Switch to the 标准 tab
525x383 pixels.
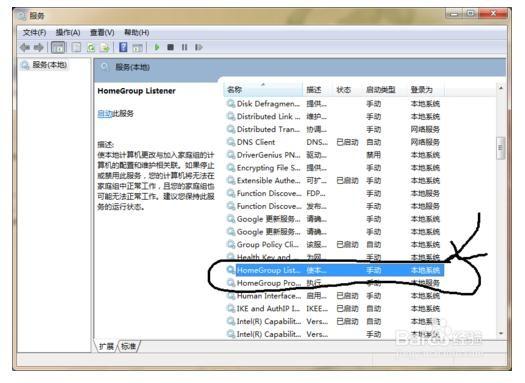(128, 346)
